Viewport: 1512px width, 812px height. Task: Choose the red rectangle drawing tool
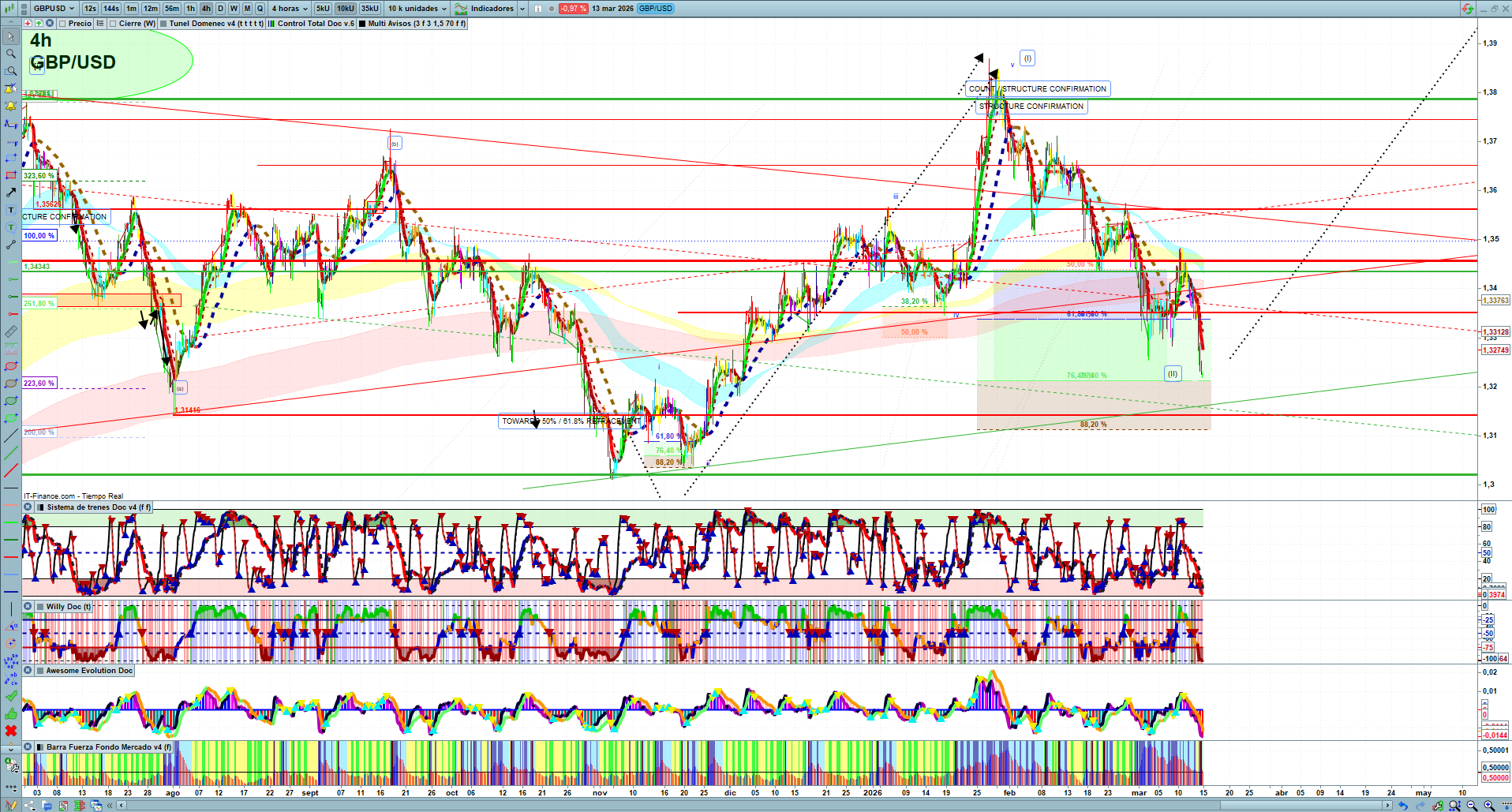(11, 175)
